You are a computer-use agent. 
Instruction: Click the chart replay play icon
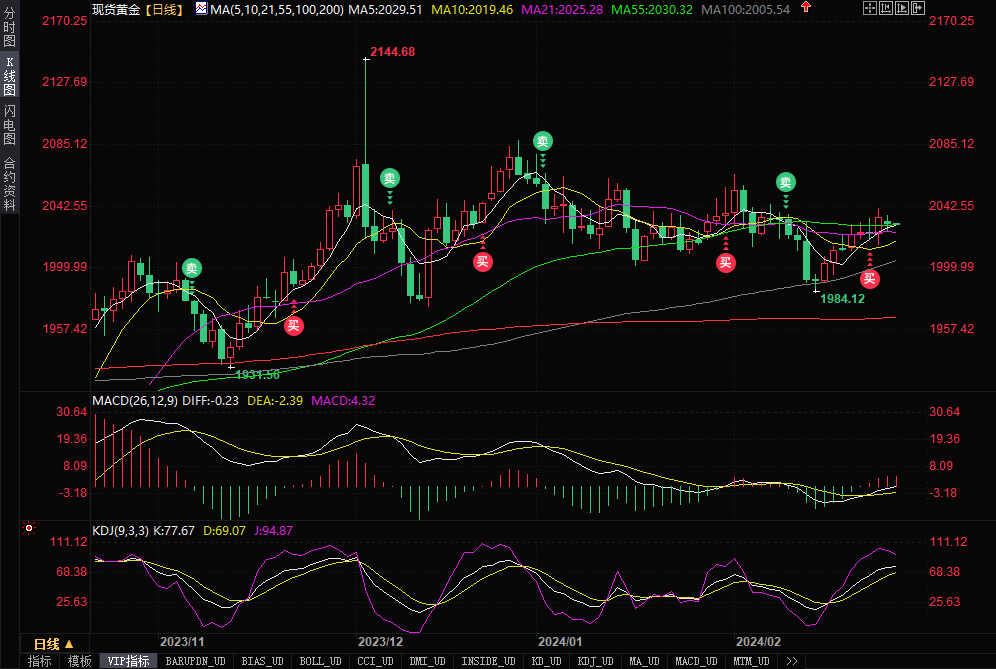pyautogui.click(x=901, y=8)
